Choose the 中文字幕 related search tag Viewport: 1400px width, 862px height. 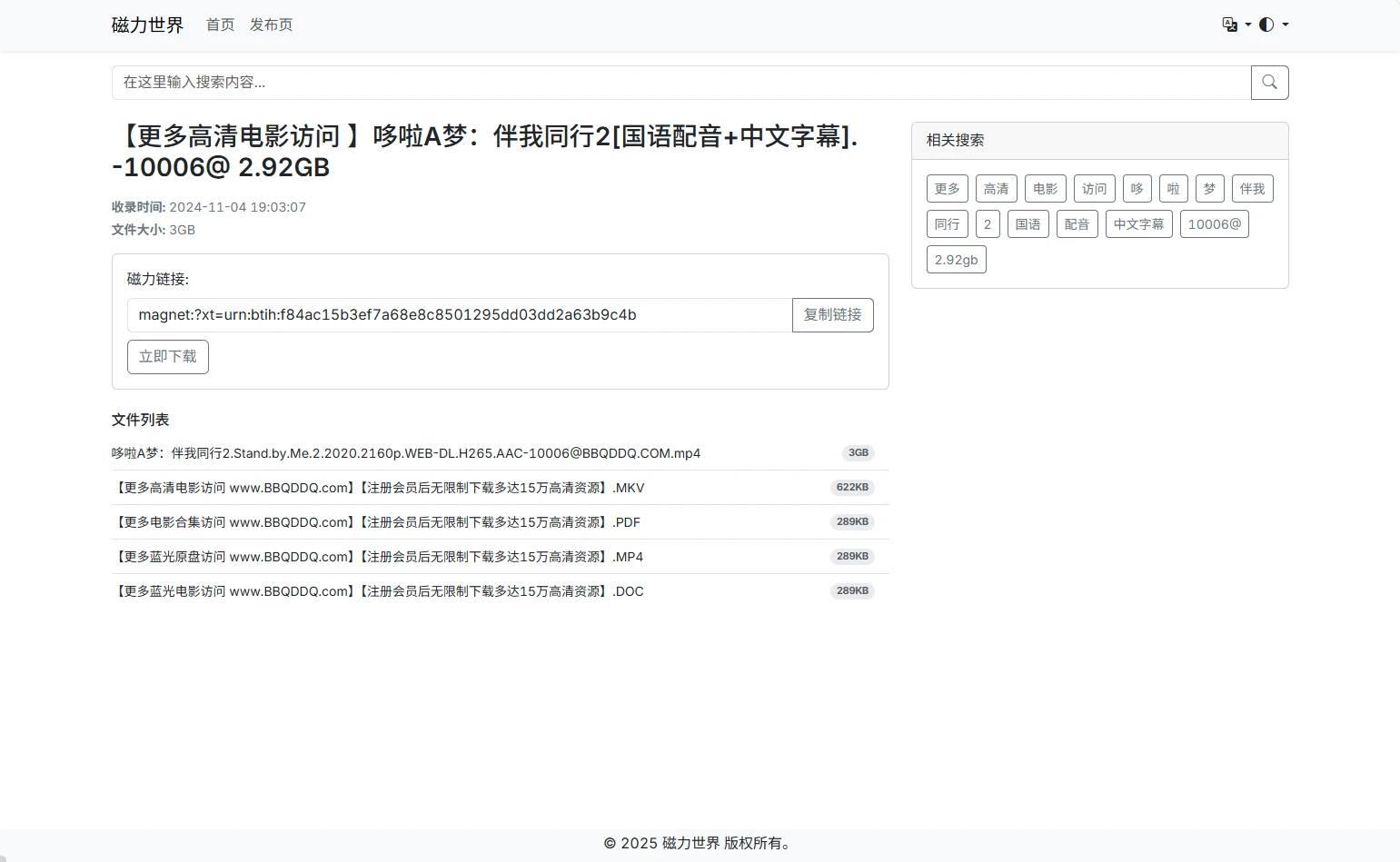click(1138, 224)
